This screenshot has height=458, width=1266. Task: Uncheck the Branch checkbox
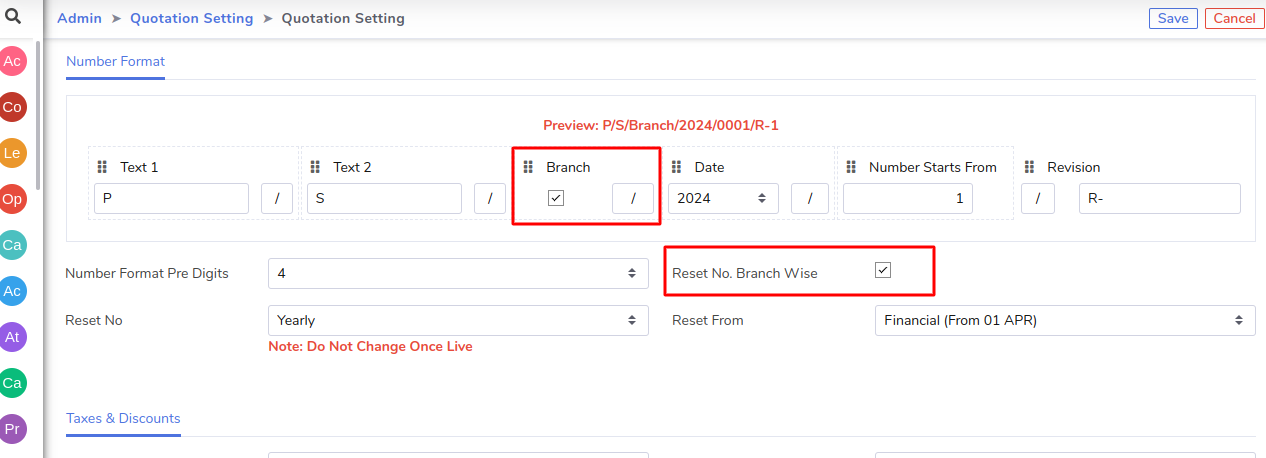[x=556, y=198]
